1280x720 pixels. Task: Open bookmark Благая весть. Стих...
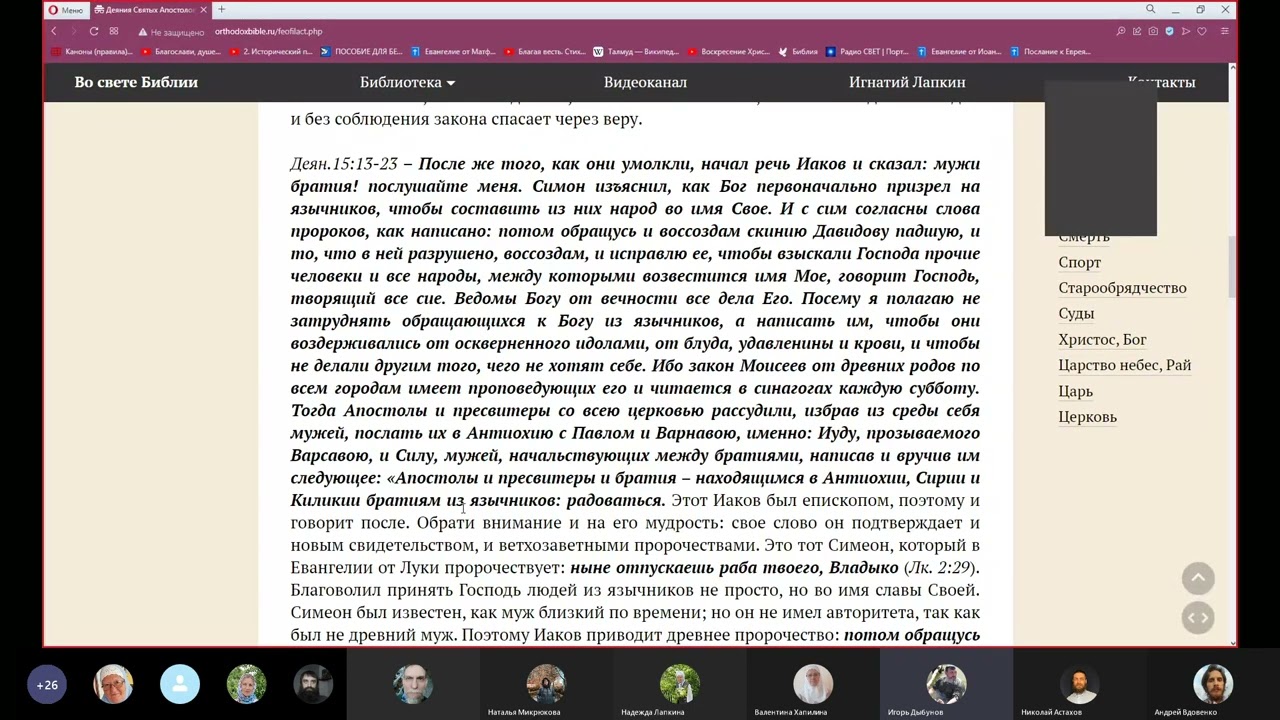(544, 51)
